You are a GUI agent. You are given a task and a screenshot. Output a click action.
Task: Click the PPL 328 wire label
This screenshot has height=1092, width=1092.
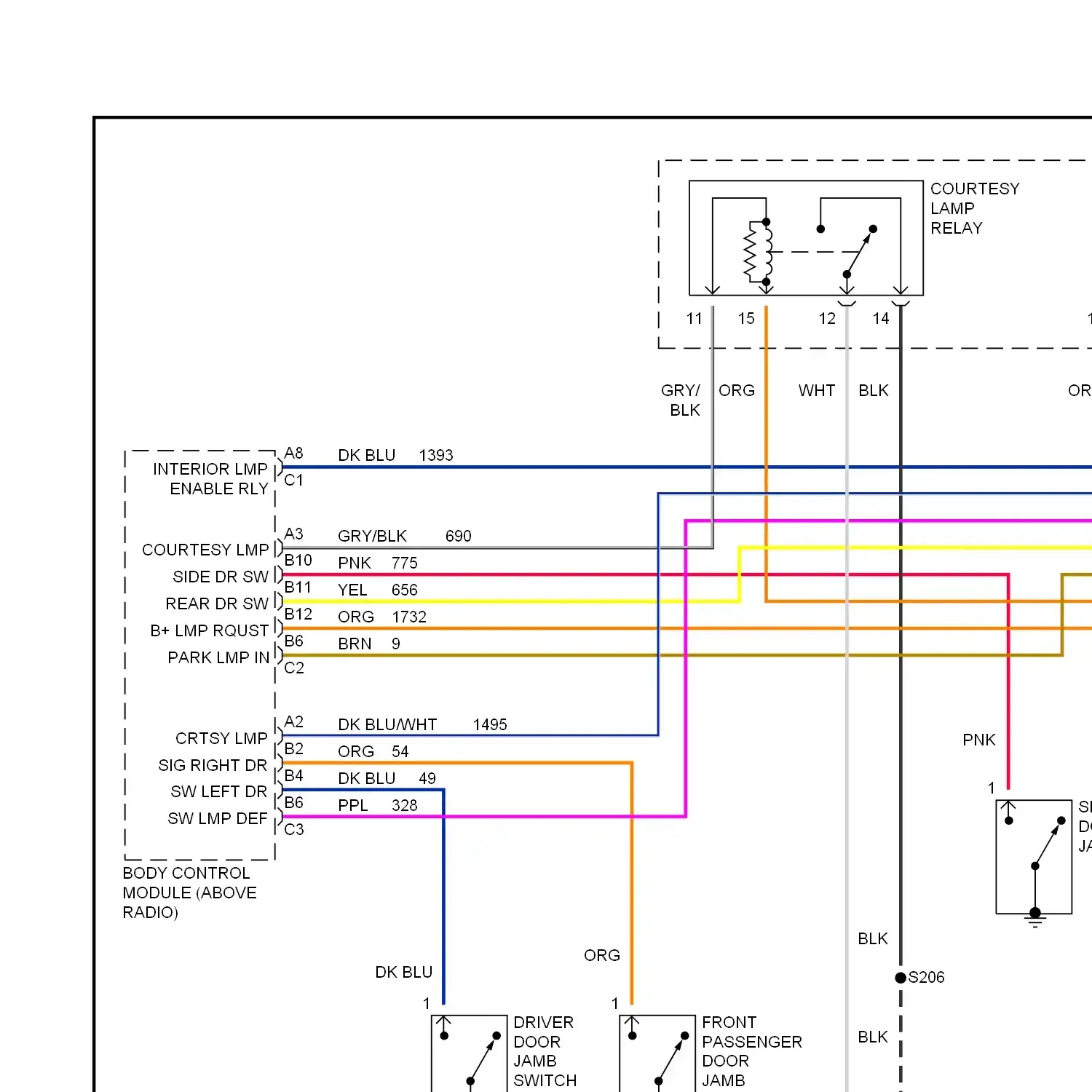378,806
